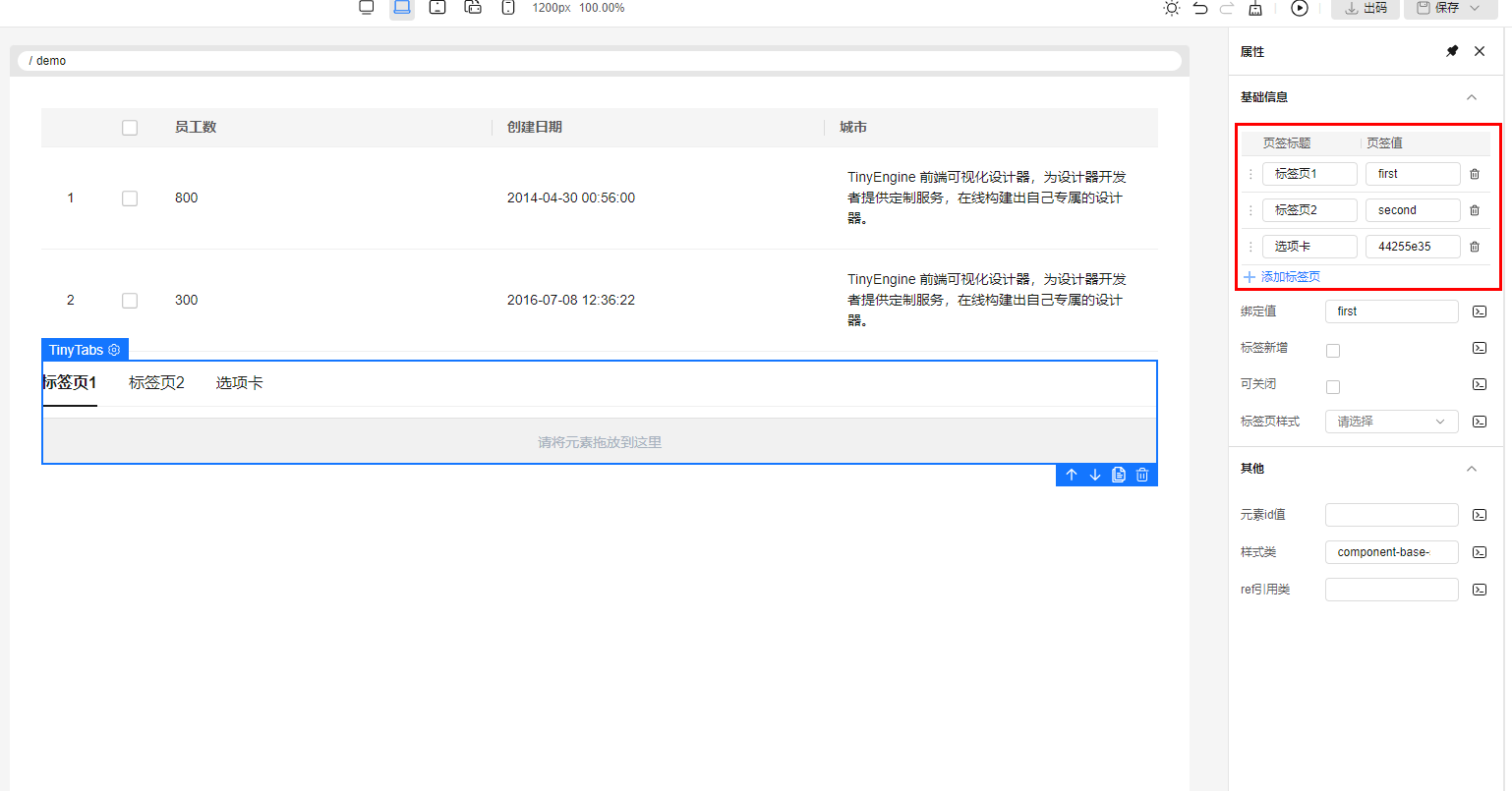Screen dimensions: 1512x791
Task: Edit the 标签页1 title field
Action: pyautogui.click(x=1309, y=174)
